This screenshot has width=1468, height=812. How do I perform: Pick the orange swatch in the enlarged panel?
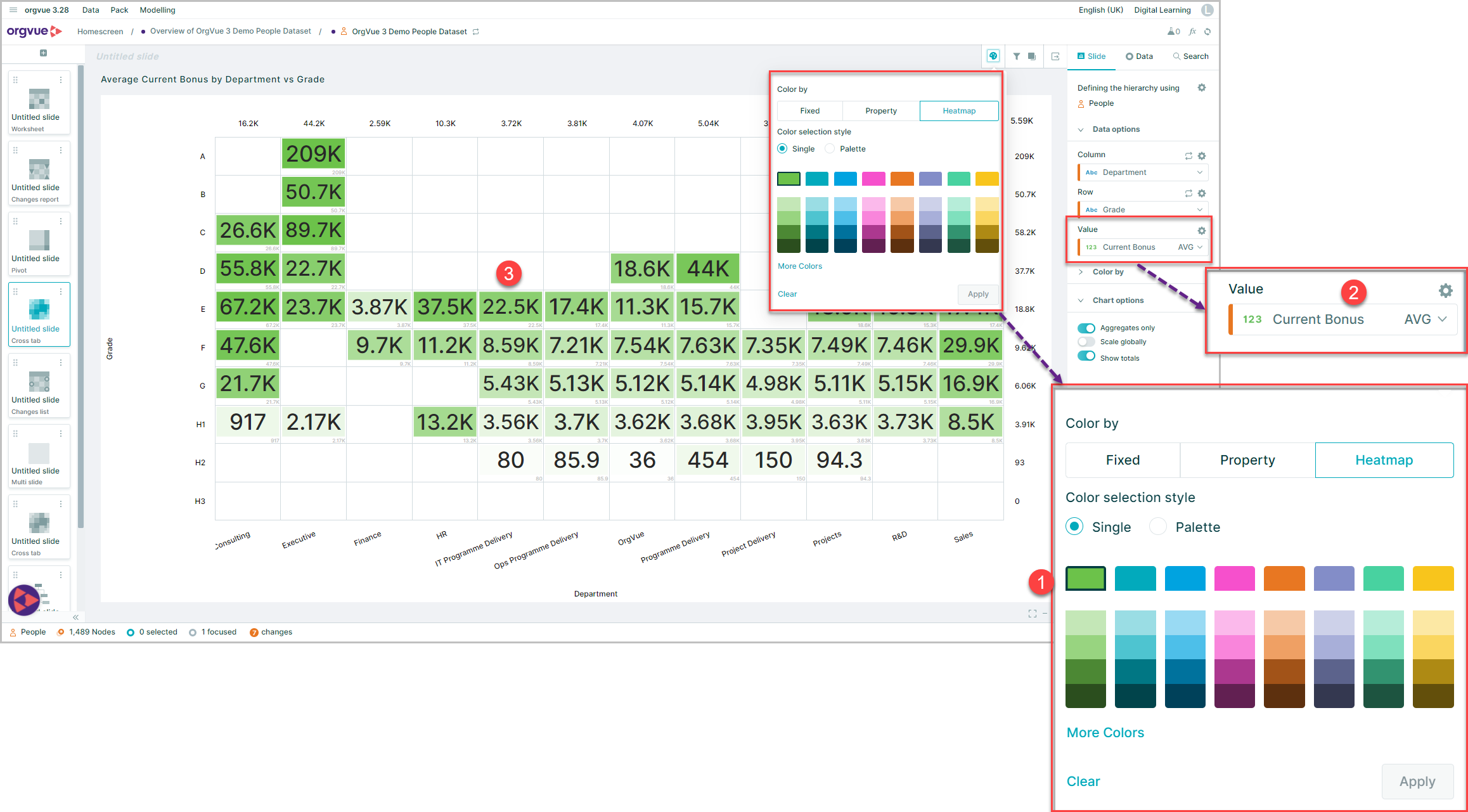(x=1284, y=578)
